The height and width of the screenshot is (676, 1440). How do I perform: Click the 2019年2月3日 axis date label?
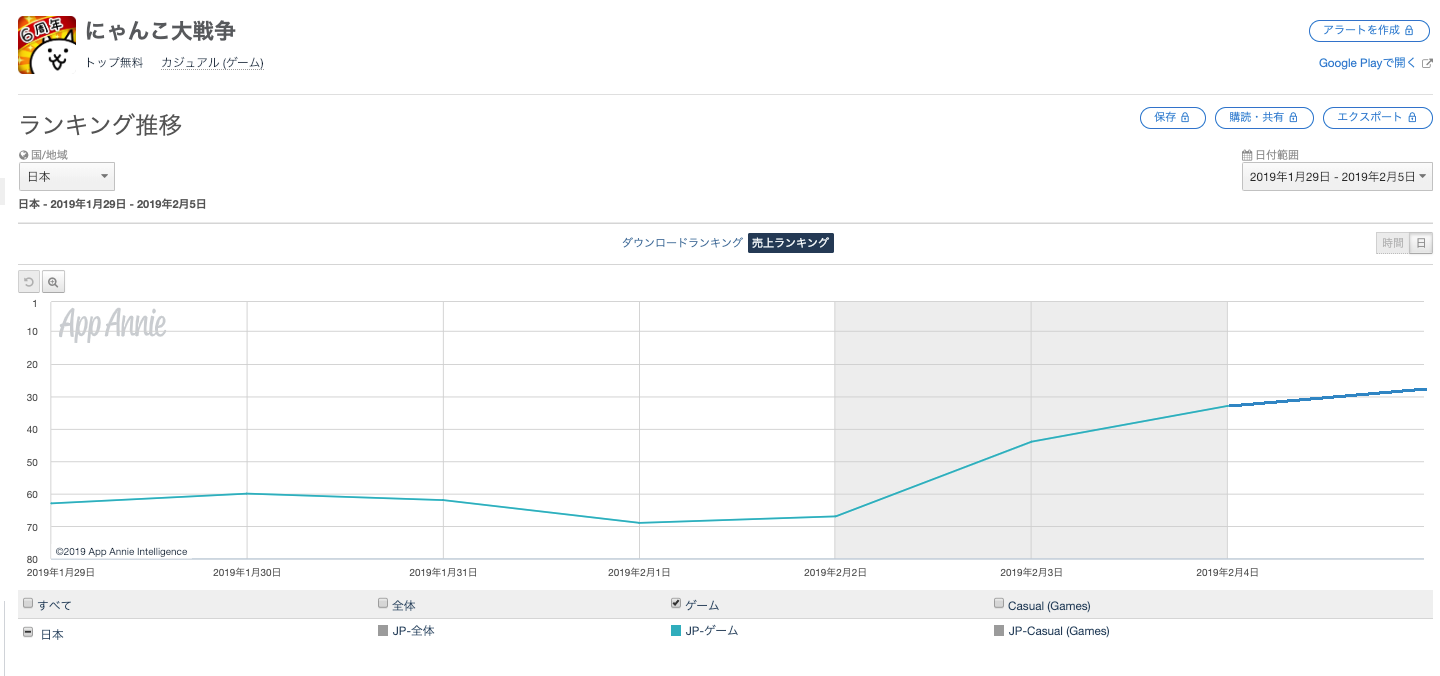[1031, 572]
